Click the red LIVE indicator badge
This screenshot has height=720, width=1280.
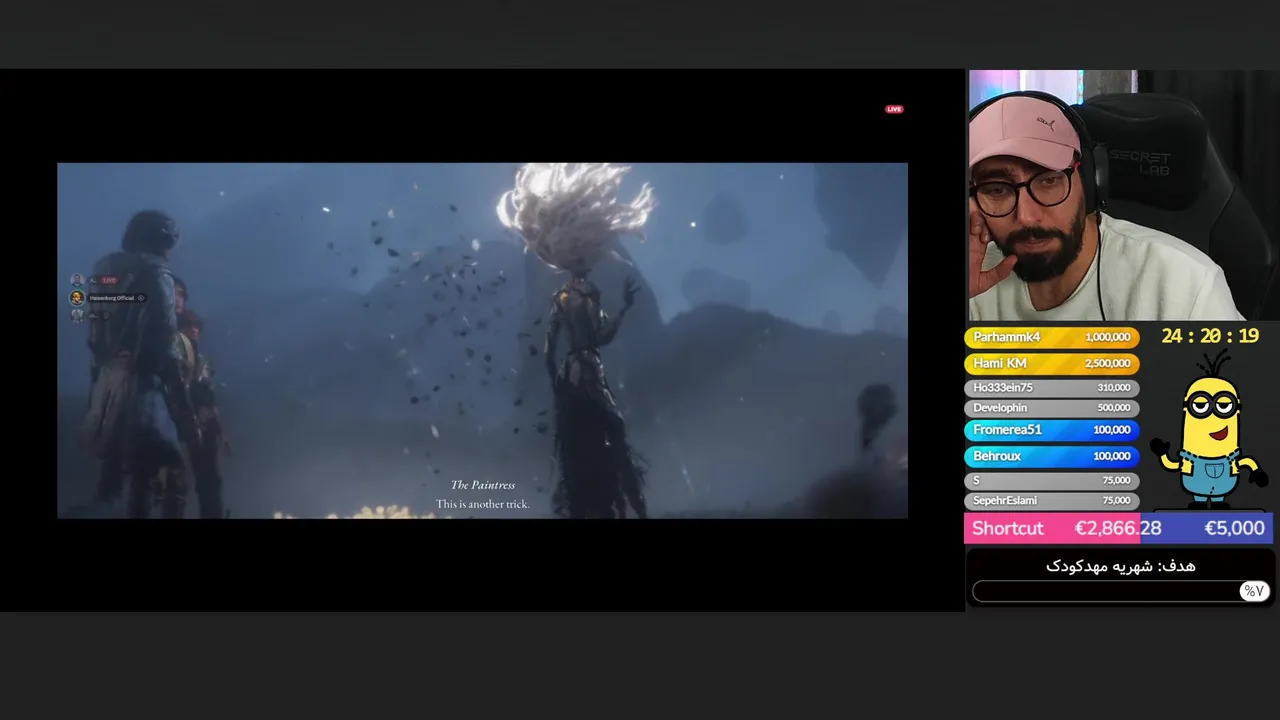click(894, 109)
